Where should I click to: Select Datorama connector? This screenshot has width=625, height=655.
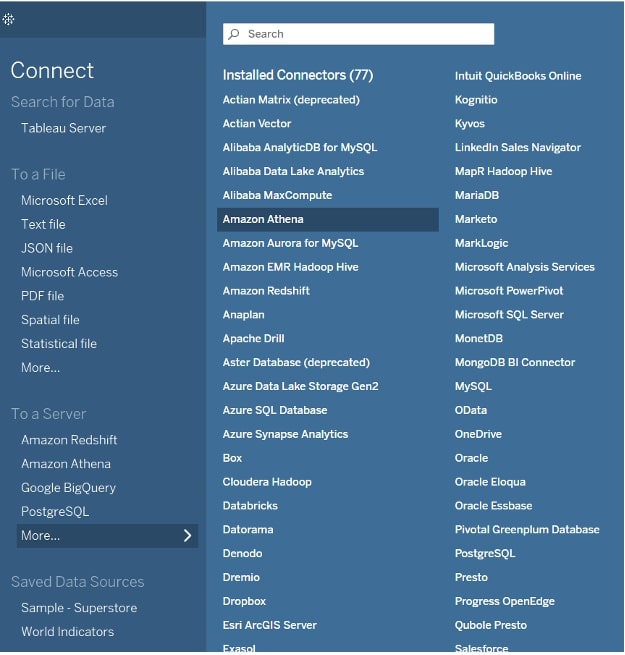[248, 530]
